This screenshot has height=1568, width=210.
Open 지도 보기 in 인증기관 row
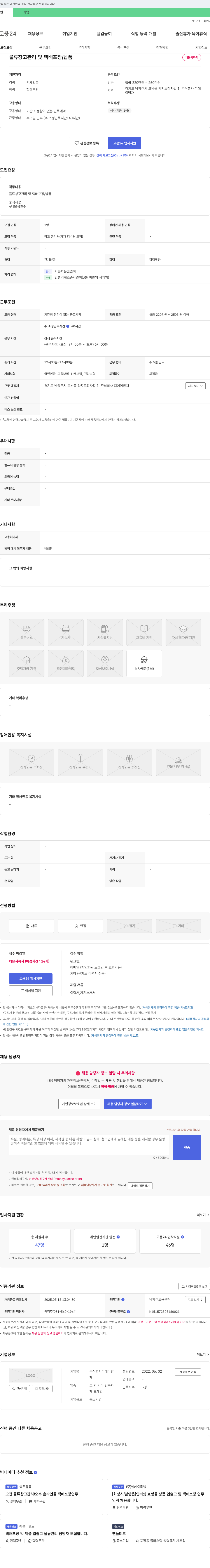click(195, 1300)
